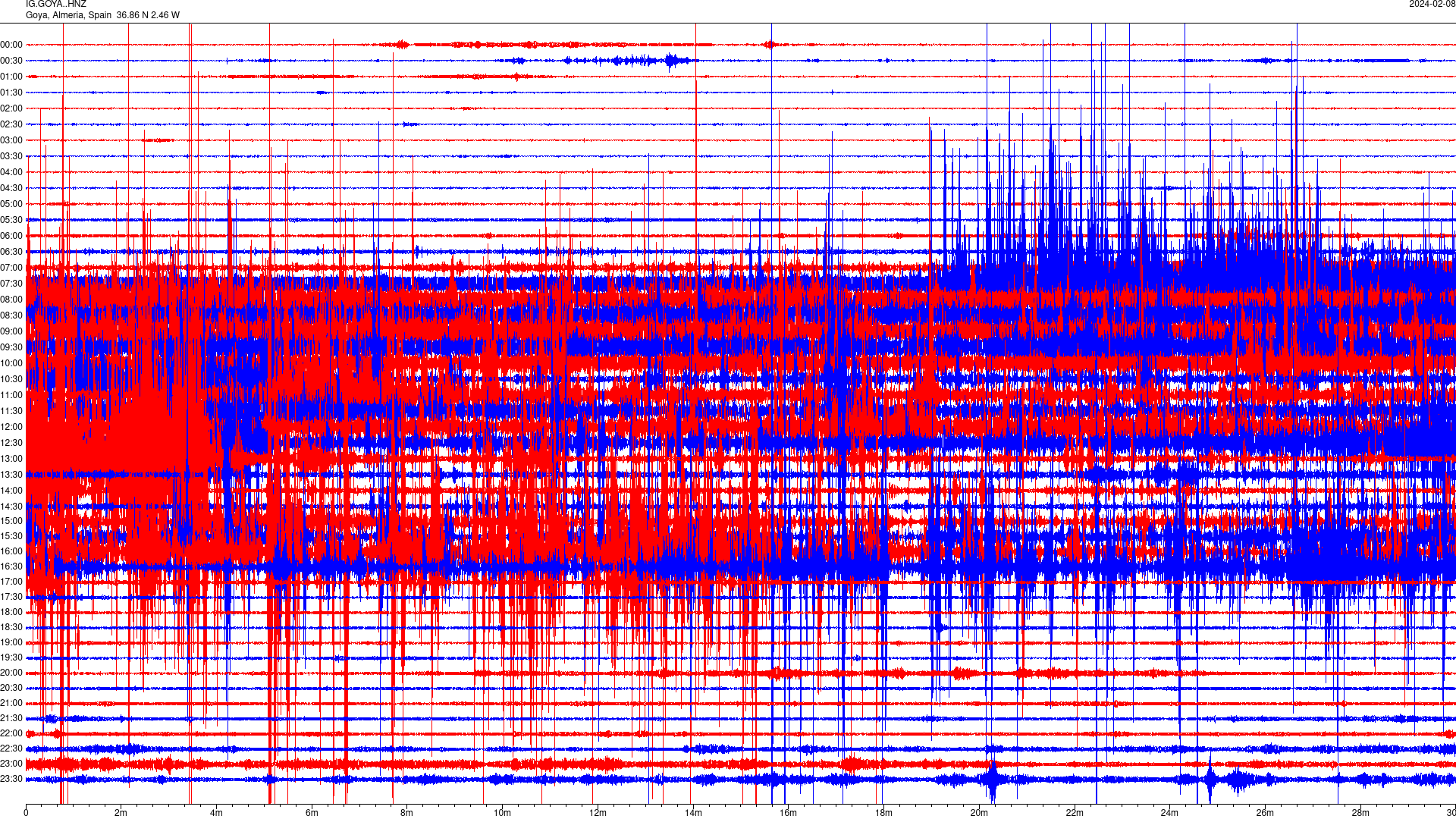
Task: Click the 16m tick on minute axis
Action: (788, 813)
